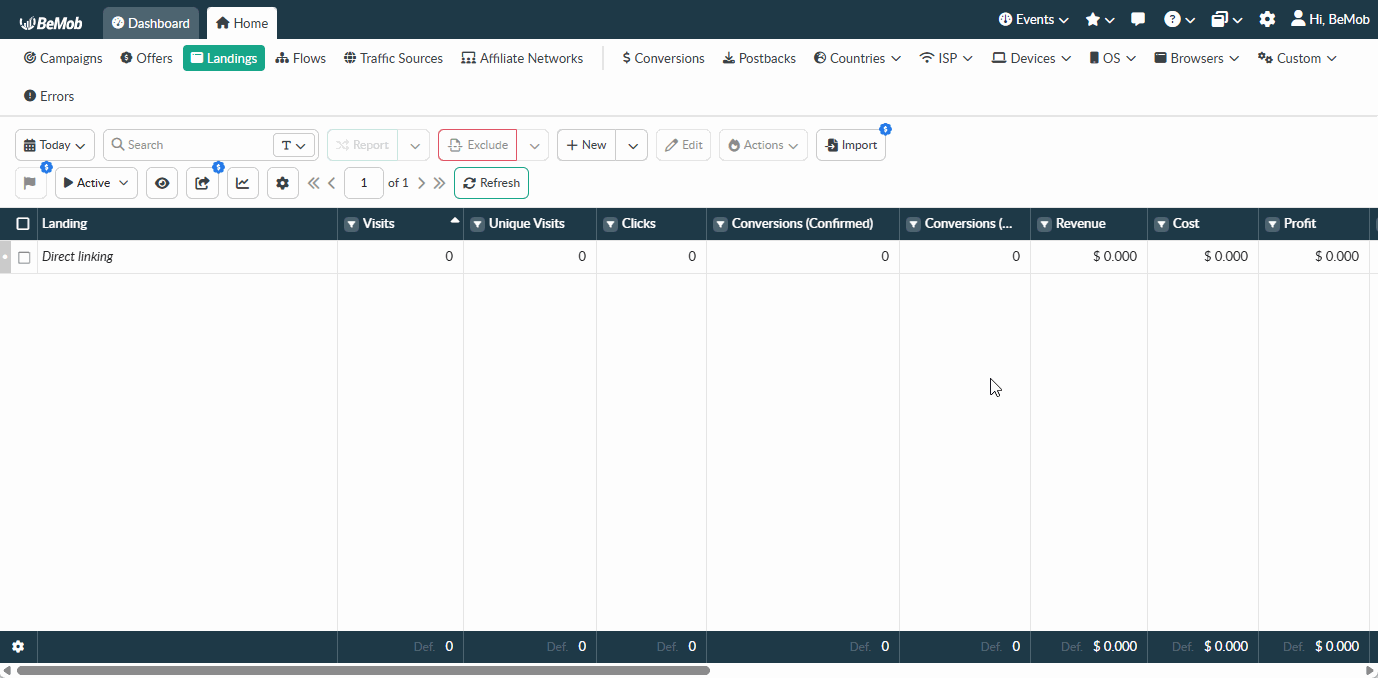Viewport: 1378px width, 678px height.
Task: Open the Campaigns section
Action: tap(63, 58)
